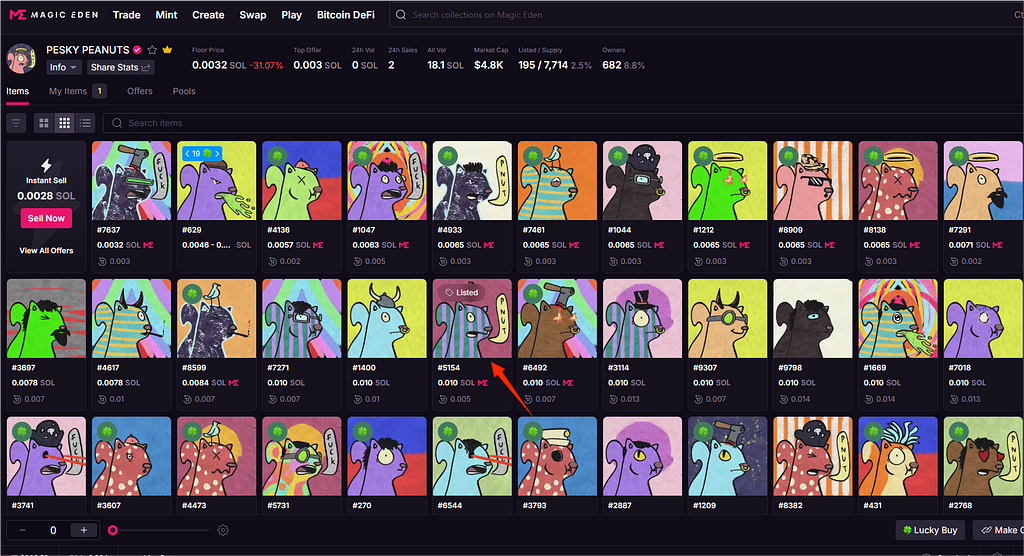Switch to the Offers tab
Screen dimensions: 1024x556
pos(140,91)
